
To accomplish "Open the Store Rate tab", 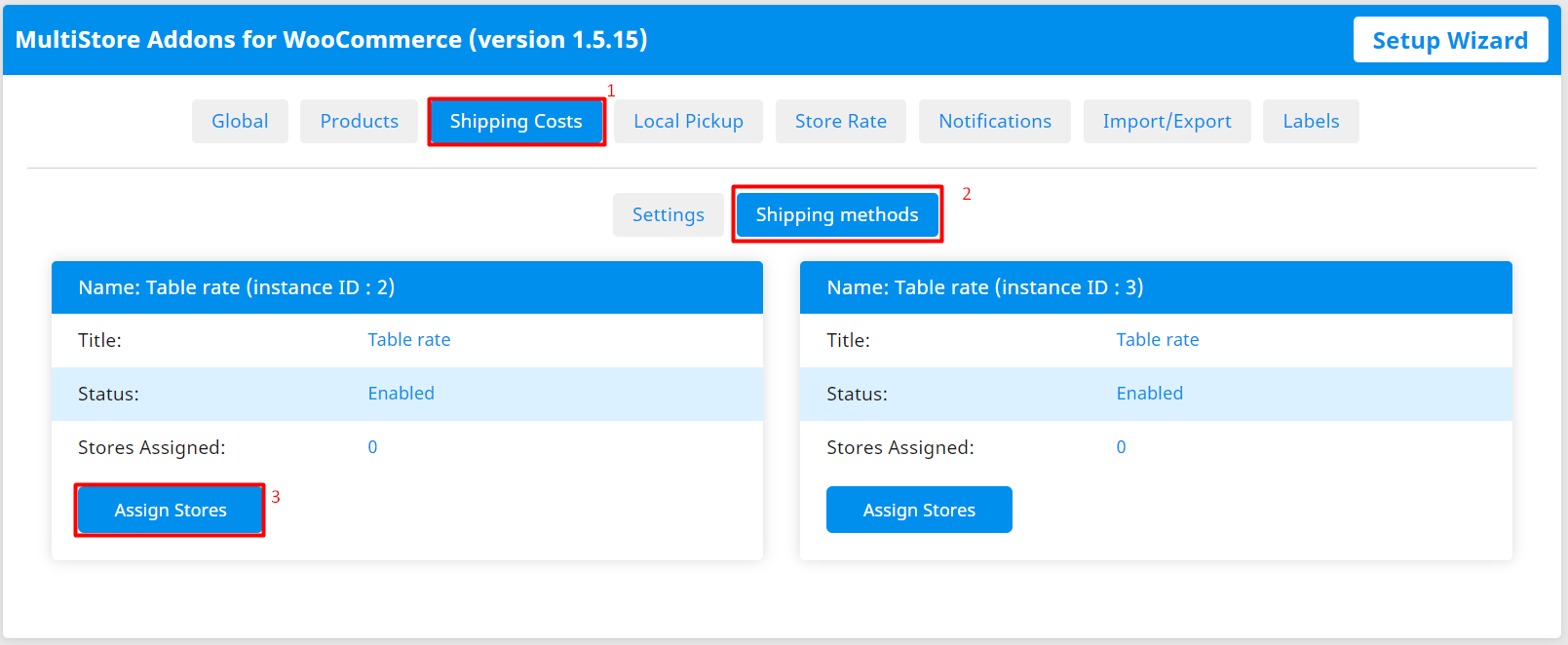I will coord(840,121).
